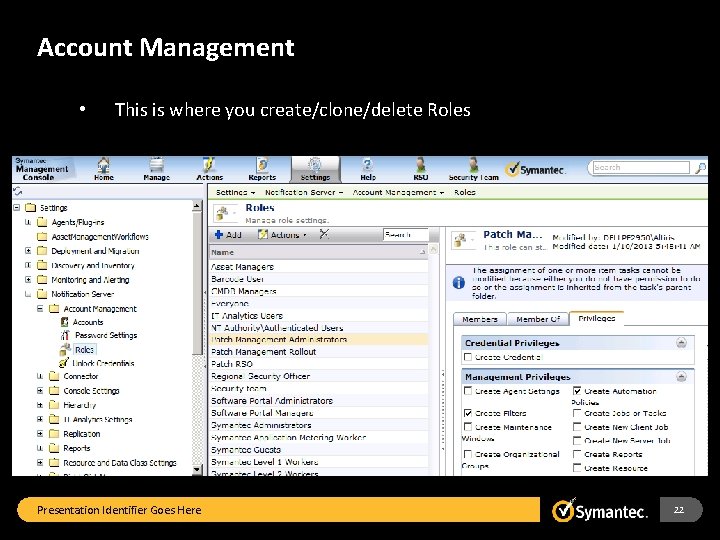
Task: Open the Security Team user icon
Action: (x=473, y=165)
